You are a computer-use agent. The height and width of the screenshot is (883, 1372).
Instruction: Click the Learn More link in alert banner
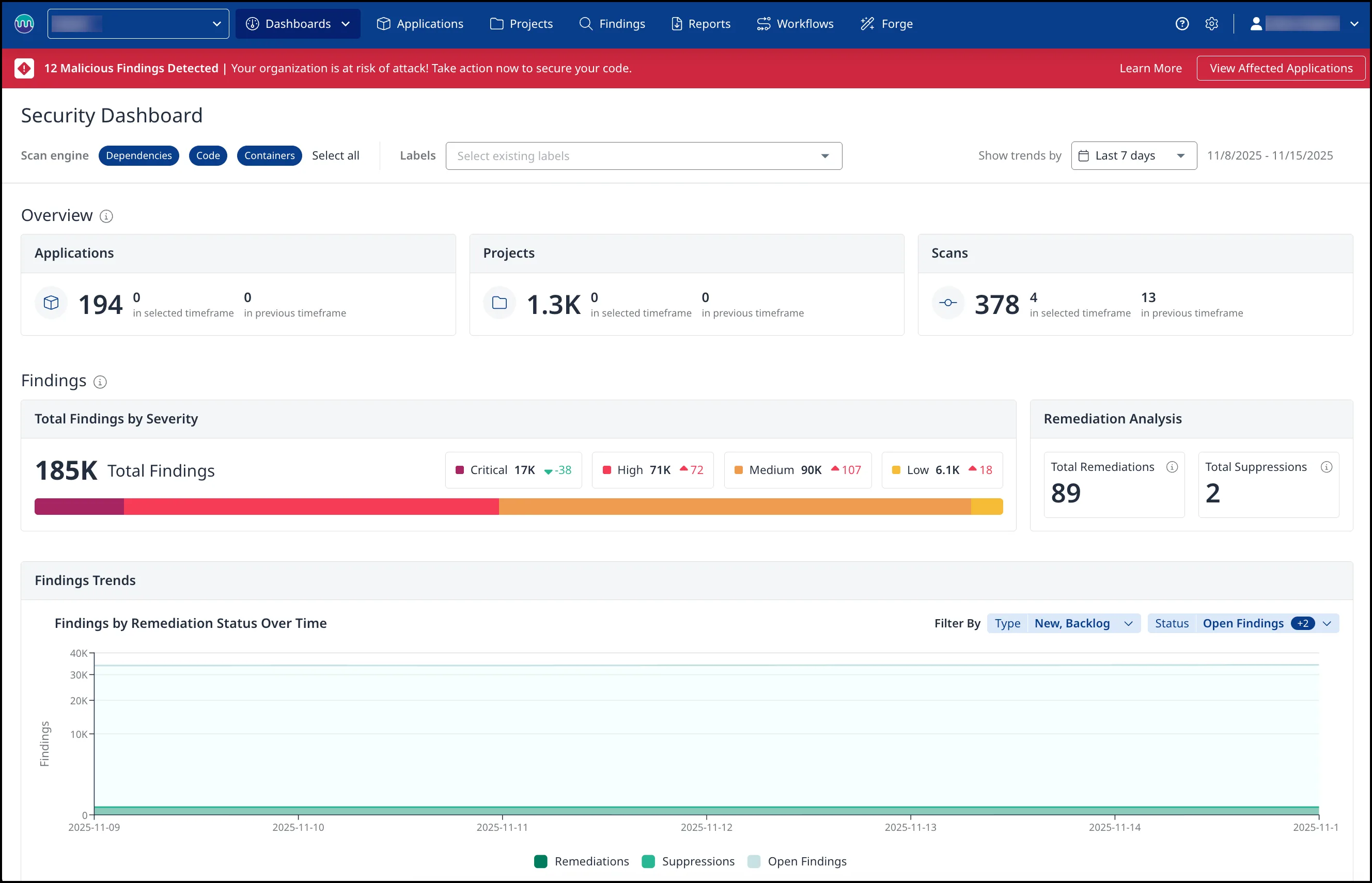[x=1150, y=68]
